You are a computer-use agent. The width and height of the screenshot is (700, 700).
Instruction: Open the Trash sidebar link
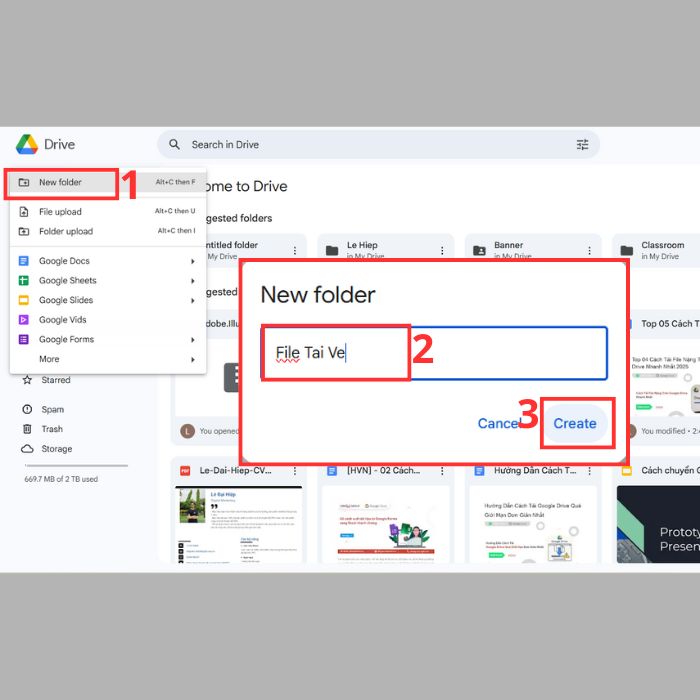tap(52, 429)
